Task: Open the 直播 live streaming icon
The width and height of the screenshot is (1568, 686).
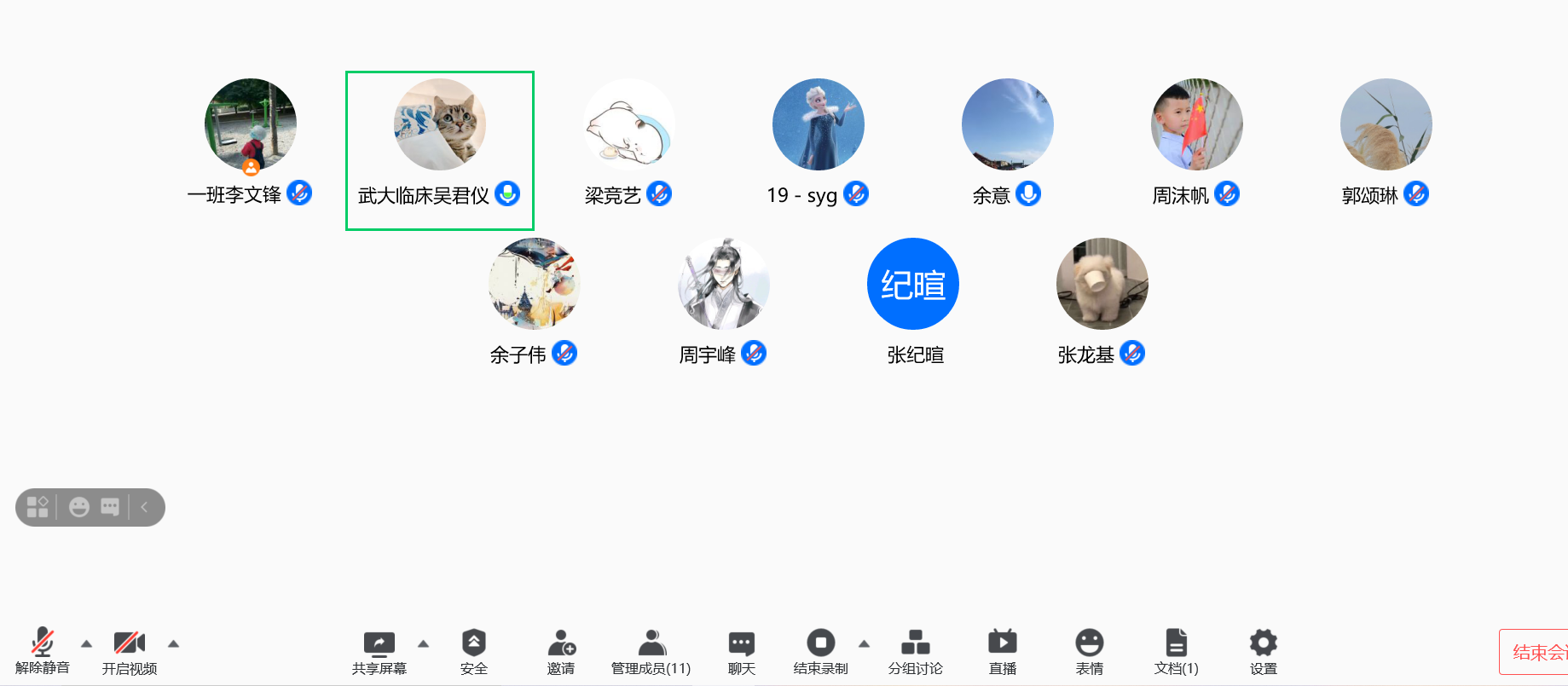Action: coord(1003,653)
